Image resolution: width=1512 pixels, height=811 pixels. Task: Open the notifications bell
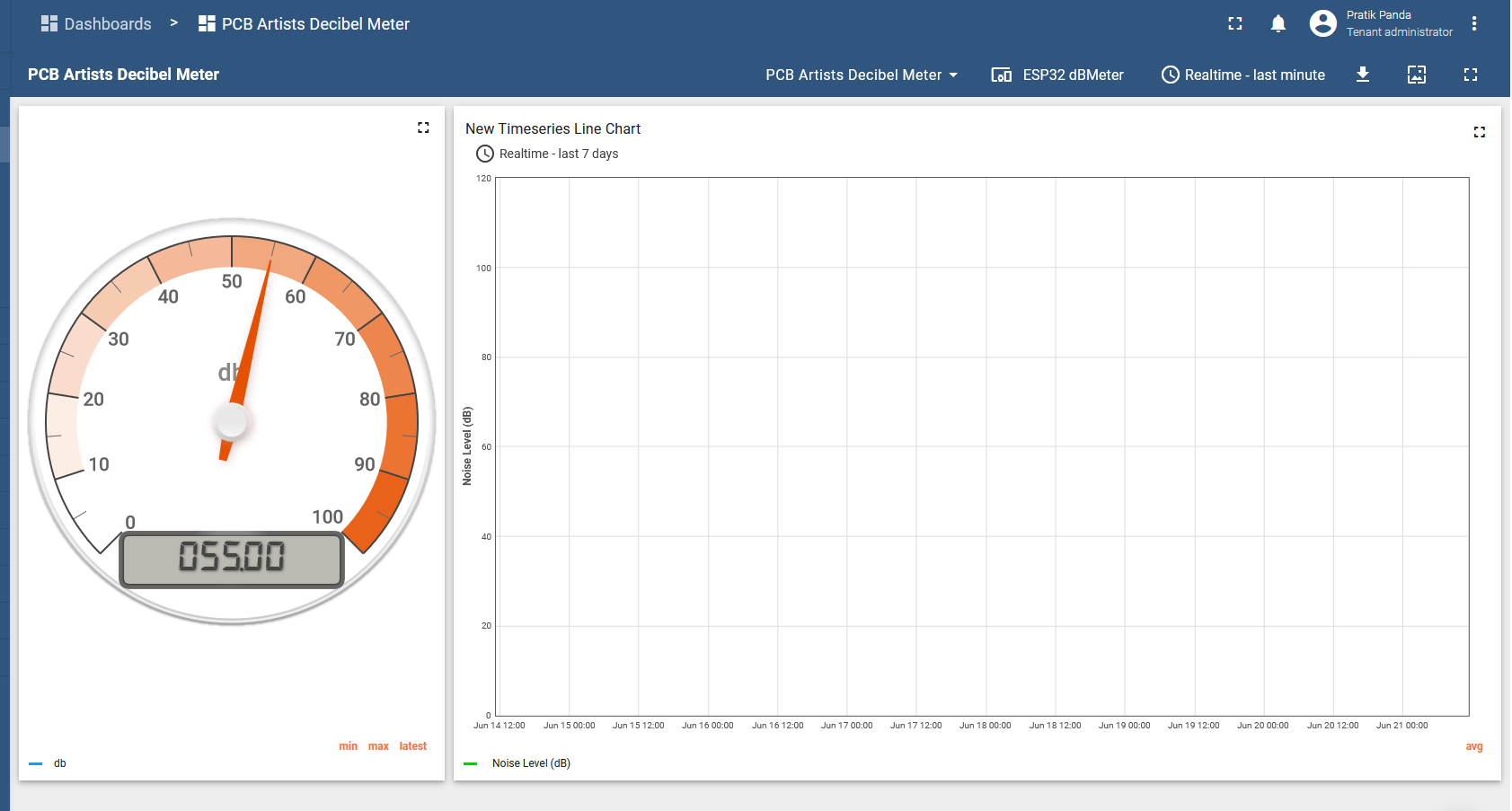(1278, 24)
